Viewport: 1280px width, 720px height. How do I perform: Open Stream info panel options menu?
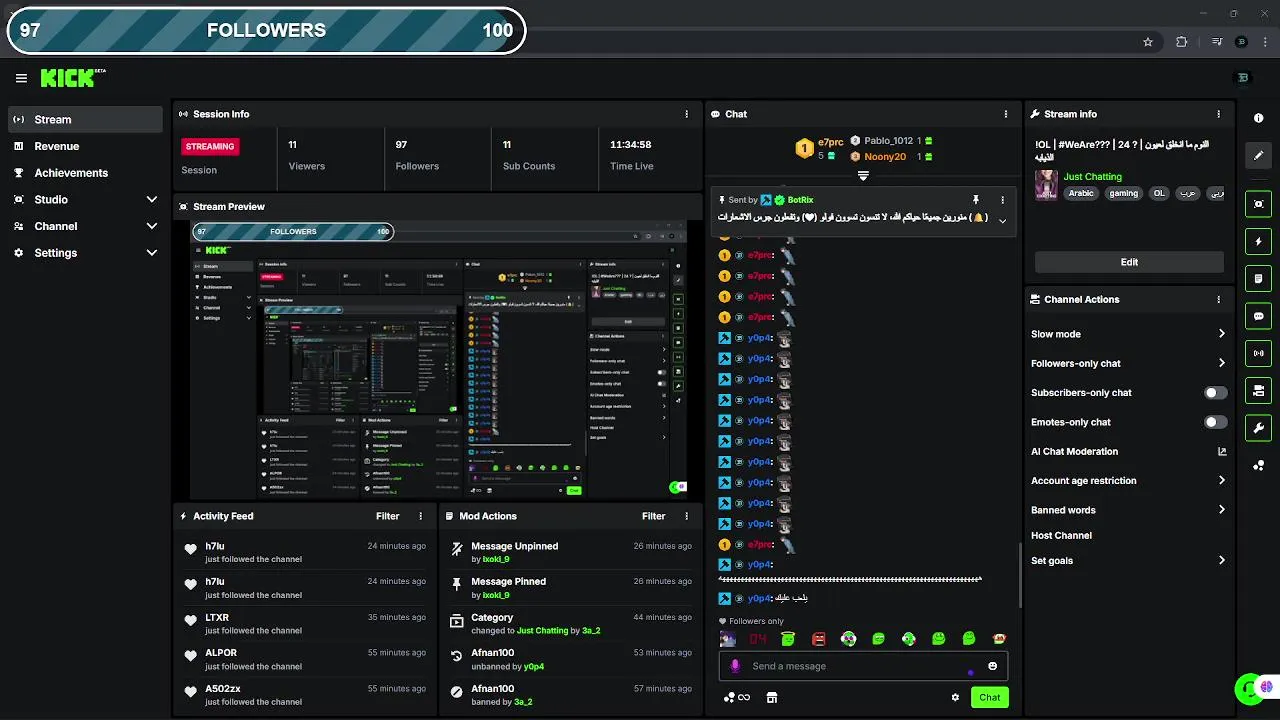[x=1218, y=114]
